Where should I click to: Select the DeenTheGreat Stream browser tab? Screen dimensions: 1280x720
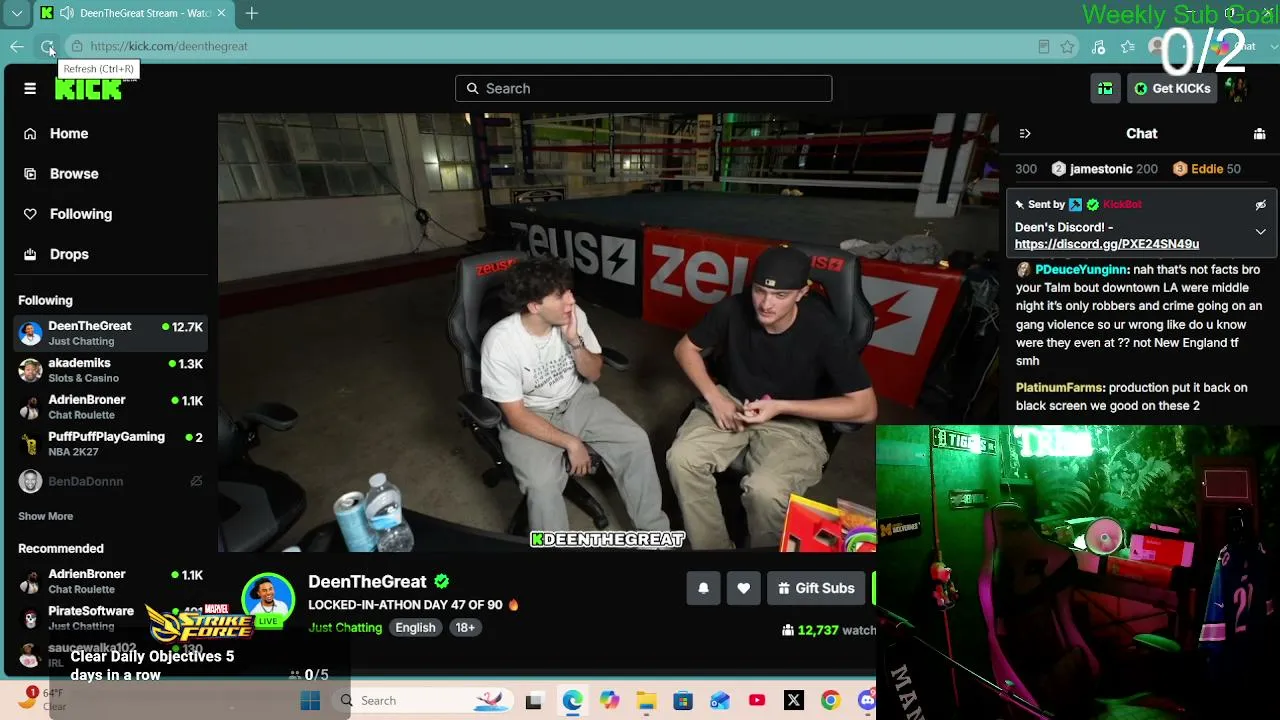135,13
